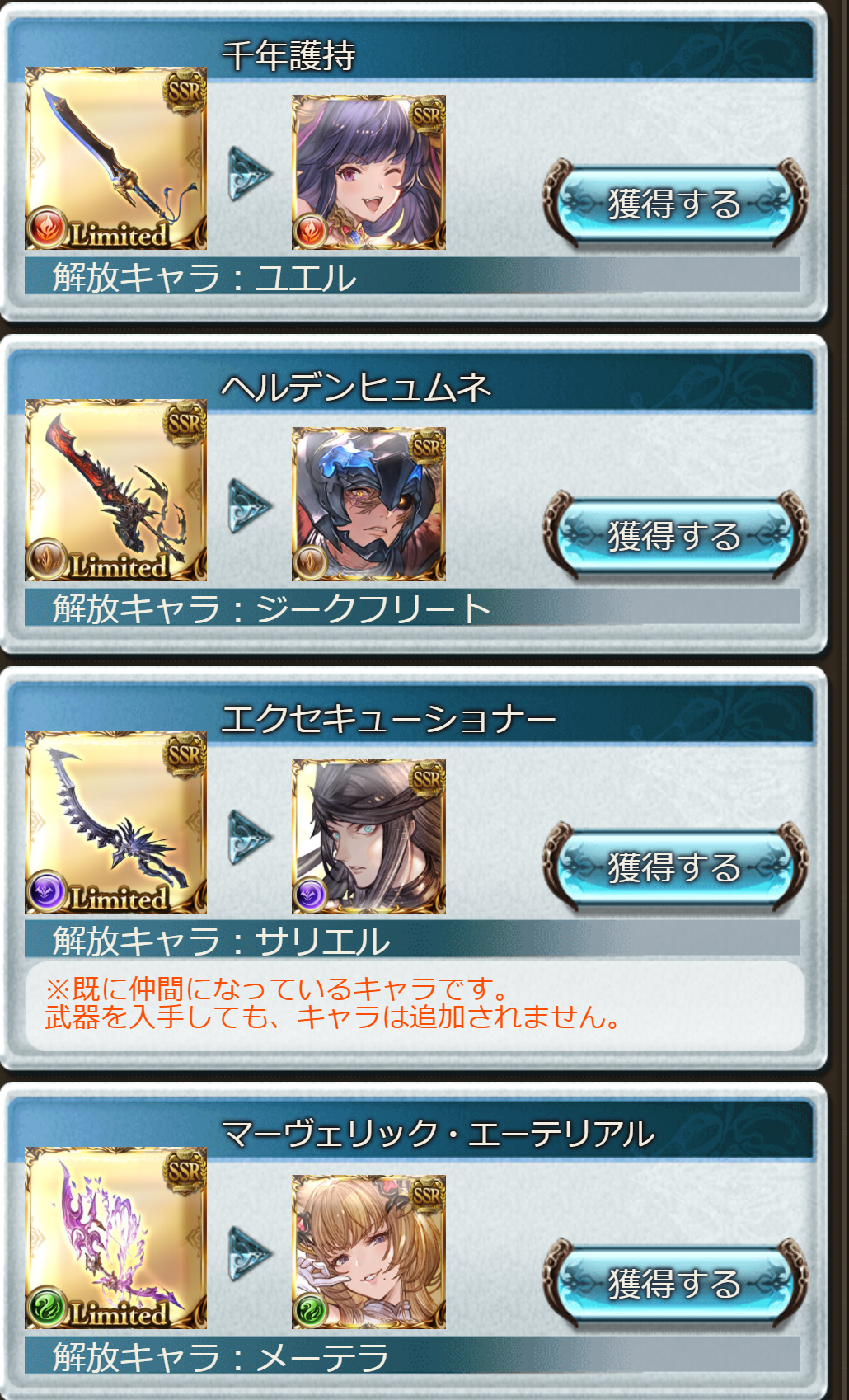
Task: Click the red already-recruited warning note
Action: point(415,1005)
